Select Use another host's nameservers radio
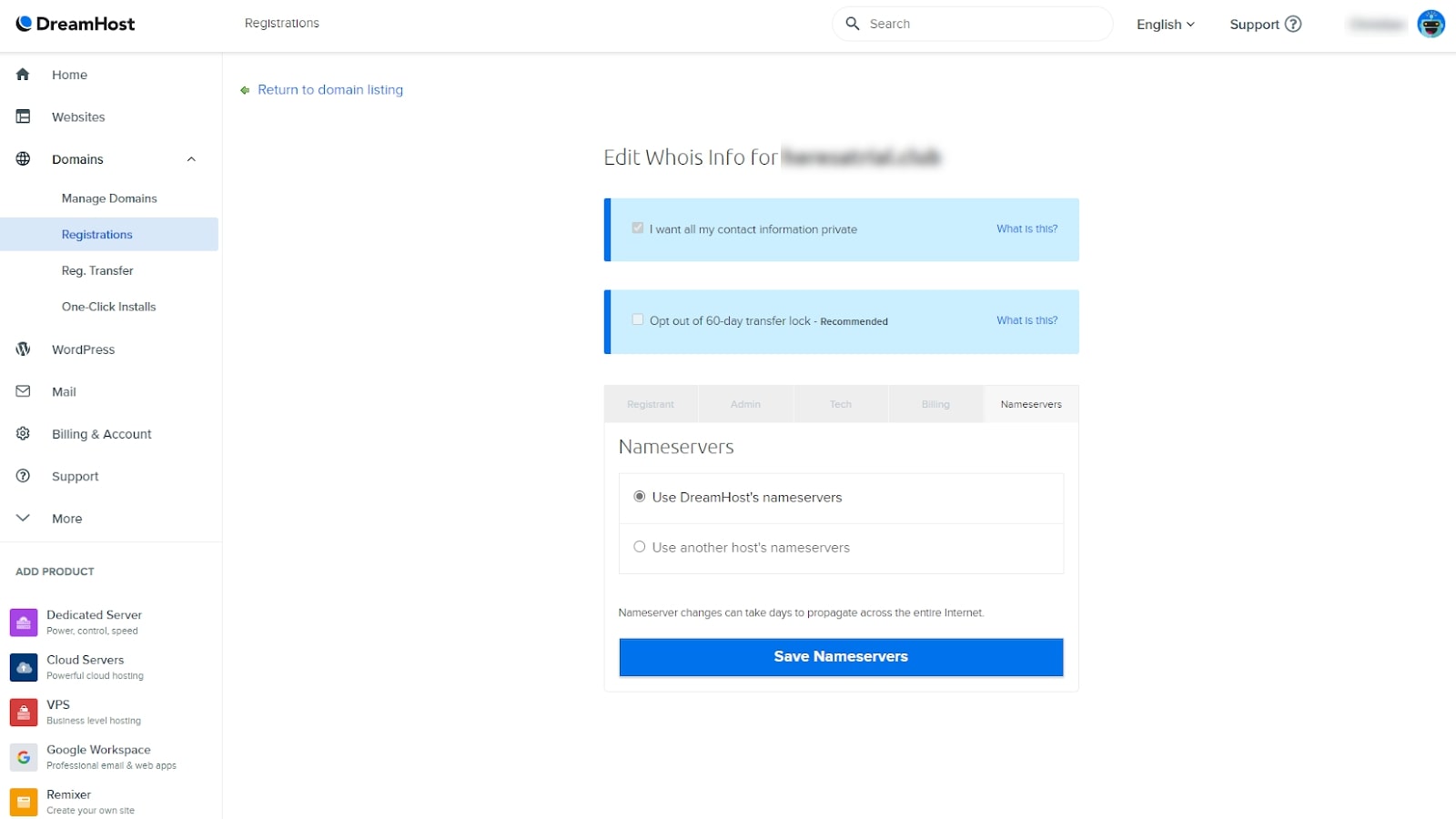Screen dimensions: 1456x819 (x=640, y=547)
